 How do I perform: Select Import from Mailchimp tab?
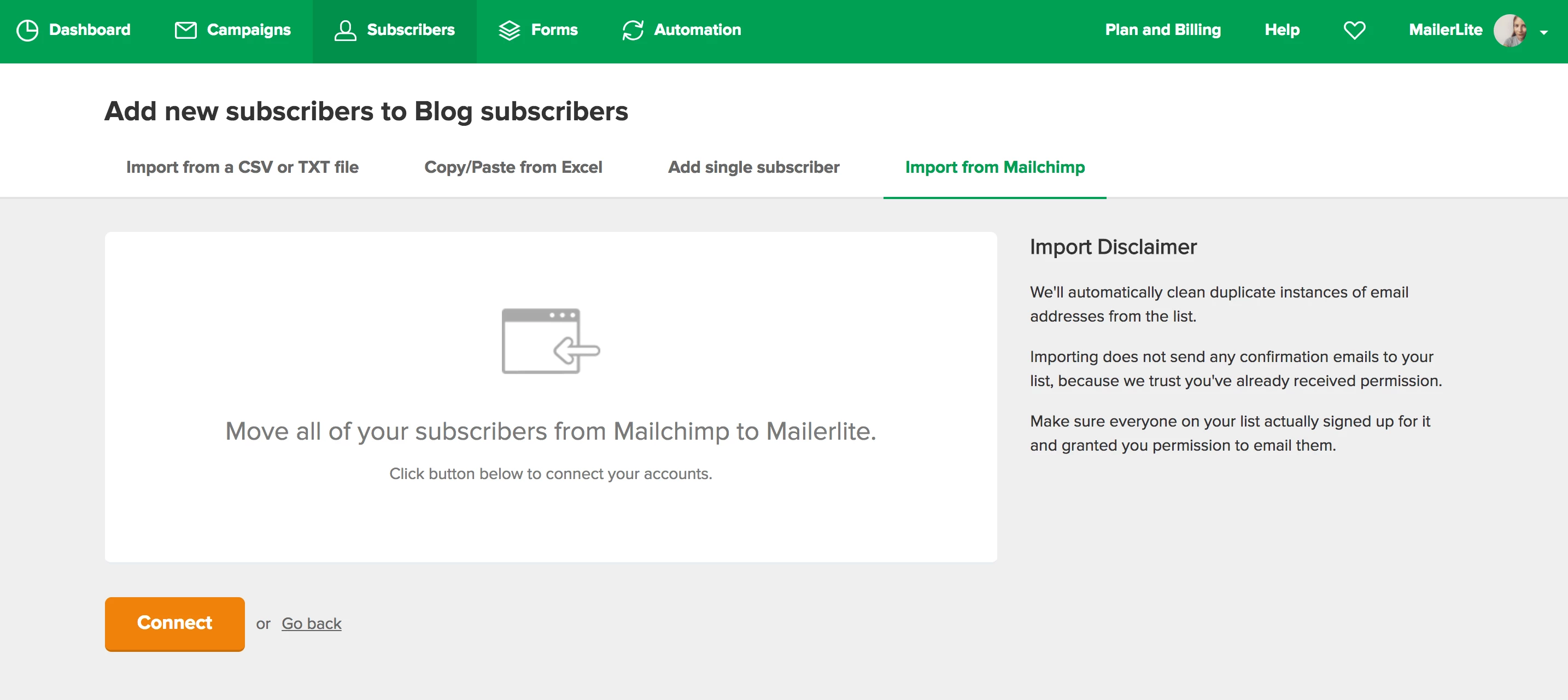pyautogui.click(x=994, y=167)
